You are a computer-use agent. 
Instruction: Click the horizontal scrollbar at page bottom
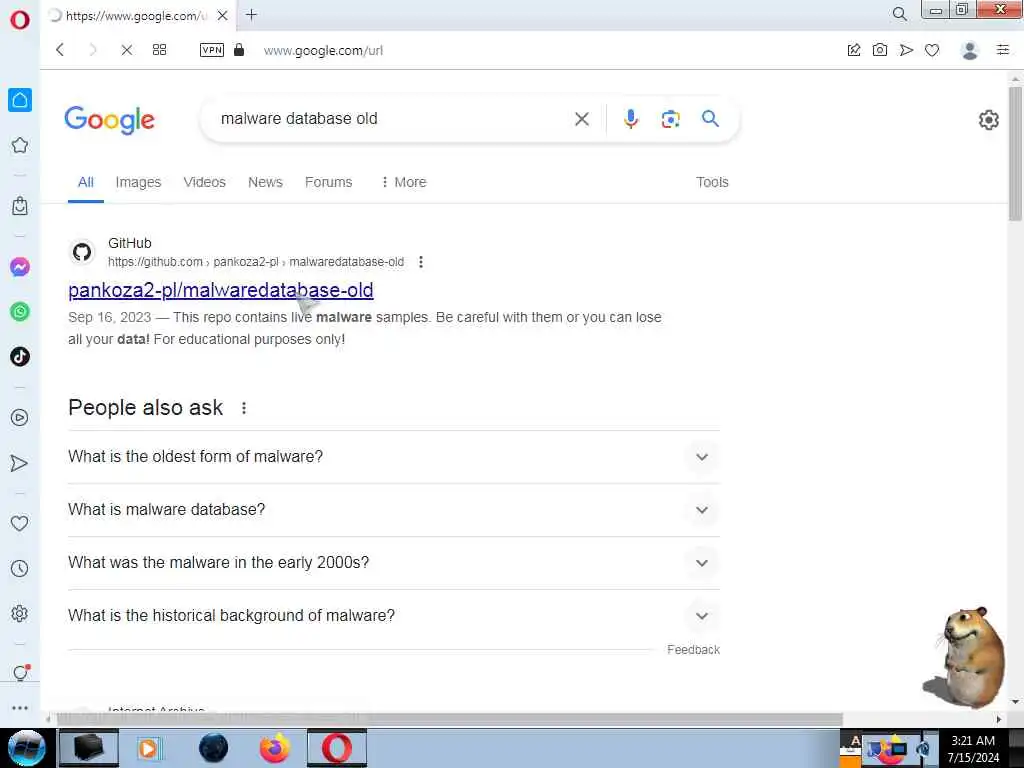[449, 719]
